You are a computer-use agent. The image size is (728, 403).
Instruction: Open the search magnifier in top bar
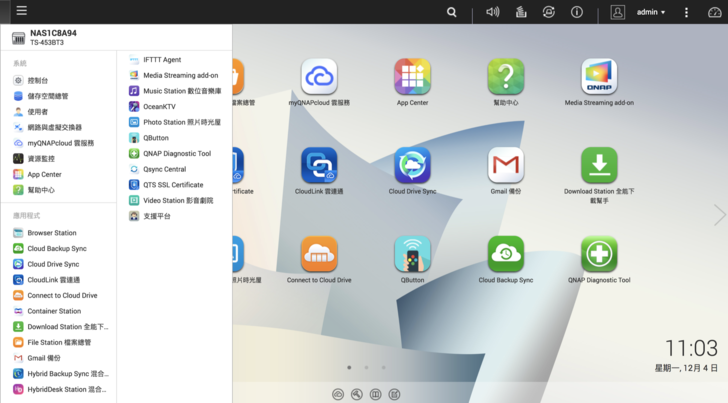pos(451,12)
